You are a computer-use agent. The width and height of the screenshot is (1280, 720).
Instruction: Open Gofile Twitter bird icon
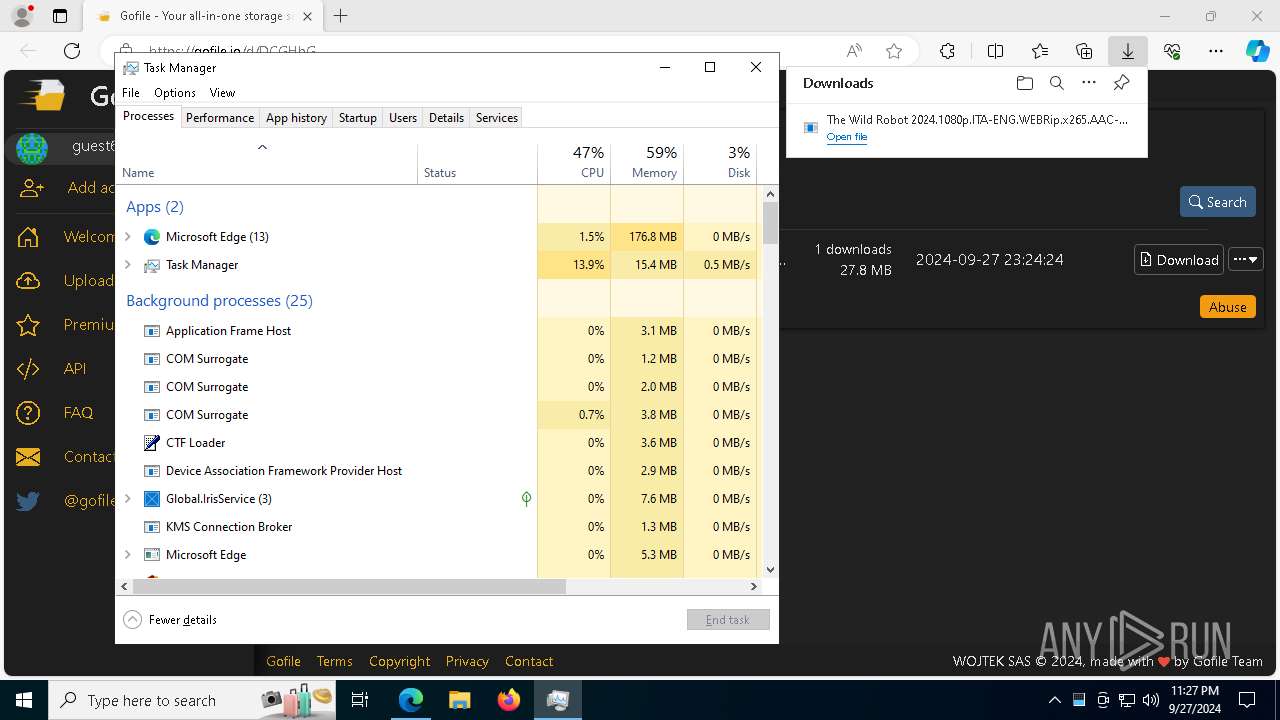tap(28, 501)
